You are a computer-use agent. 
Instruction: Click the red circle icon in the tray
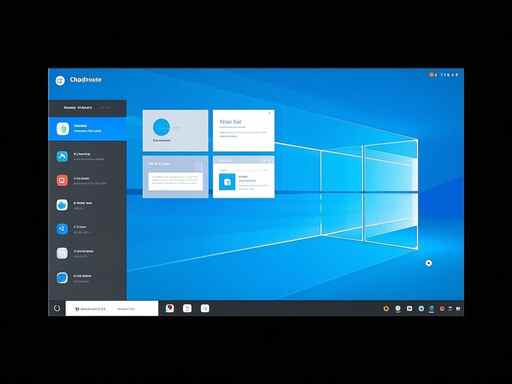click(x=442, y=309)
